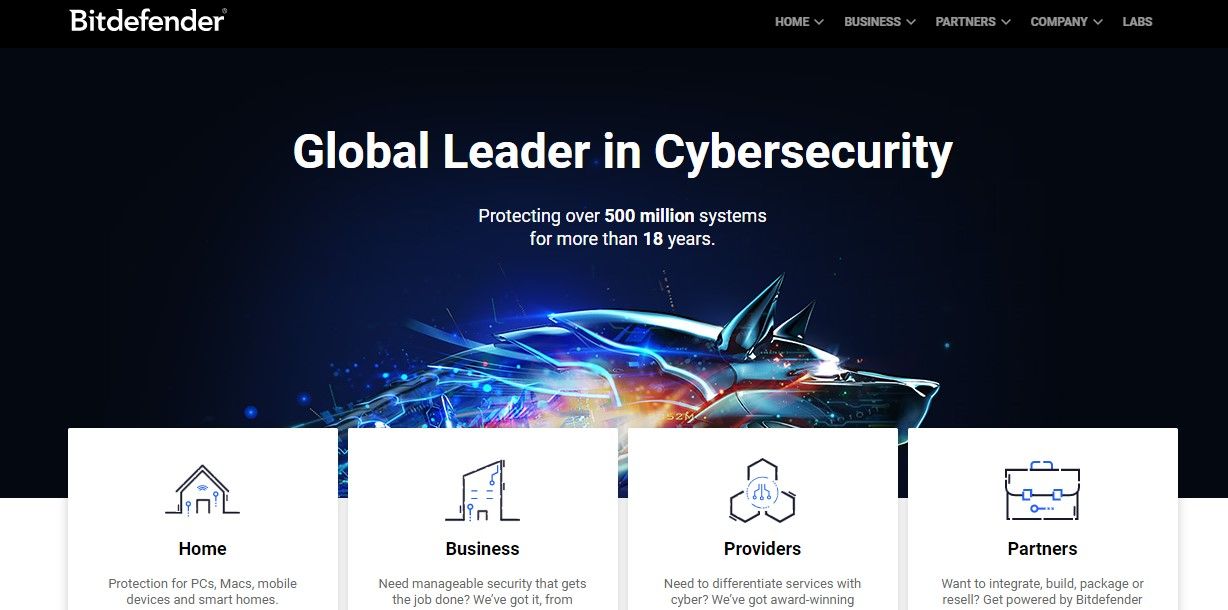Select the Partners briefcase icon
This screenshot has width=1228, height=610.
point(1042,490)
